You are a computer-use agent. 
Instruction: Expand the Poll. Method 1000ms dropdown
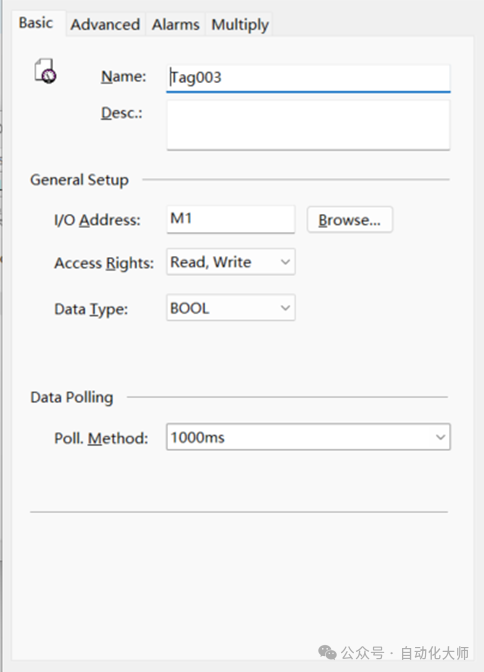(308, 437)
